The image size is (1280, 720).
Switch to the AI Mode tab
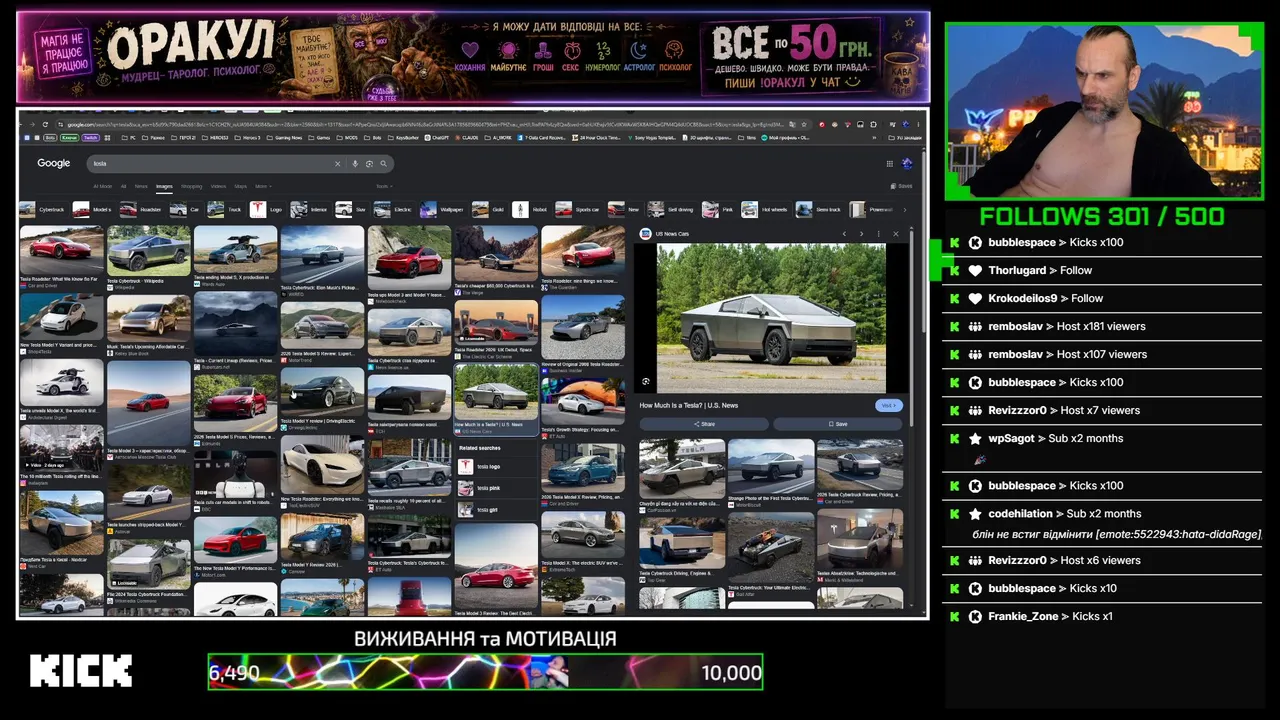[x=103, y=186]
